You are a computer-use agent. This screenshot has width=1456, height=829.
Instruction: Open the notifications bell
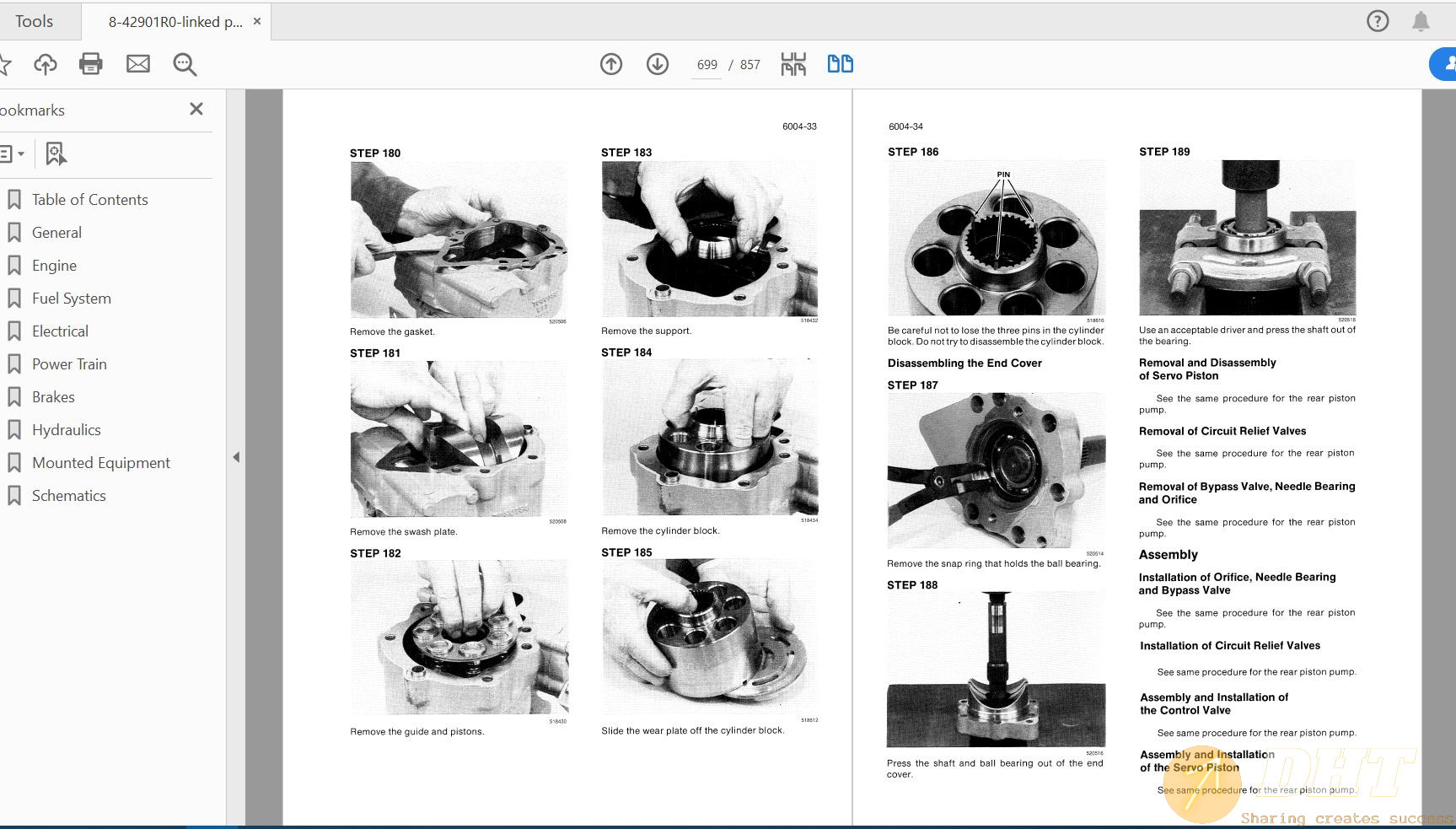pyautogui.click(x=1421, y=21)
